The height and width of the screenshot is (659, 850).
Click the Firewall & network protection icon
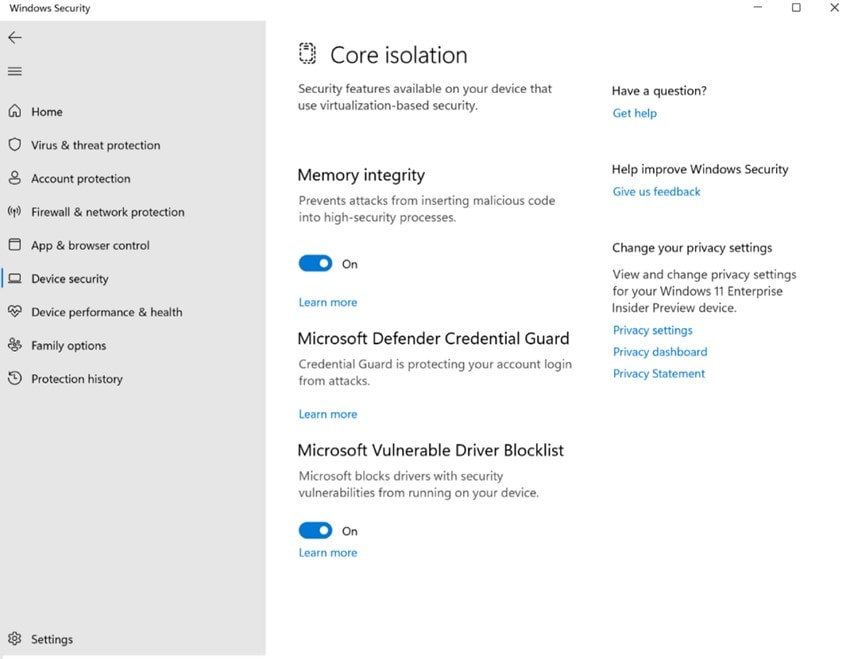[x=16, y=212]
